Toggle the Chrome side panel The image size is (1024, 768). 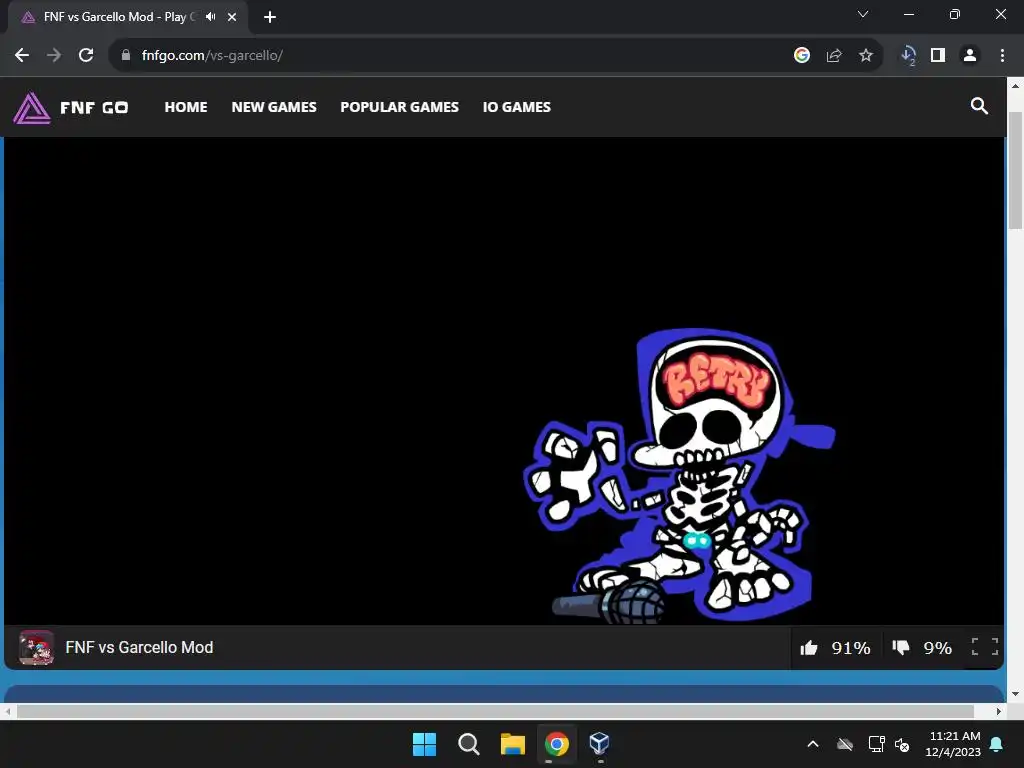pyautogui.click(x=938, y=56)
